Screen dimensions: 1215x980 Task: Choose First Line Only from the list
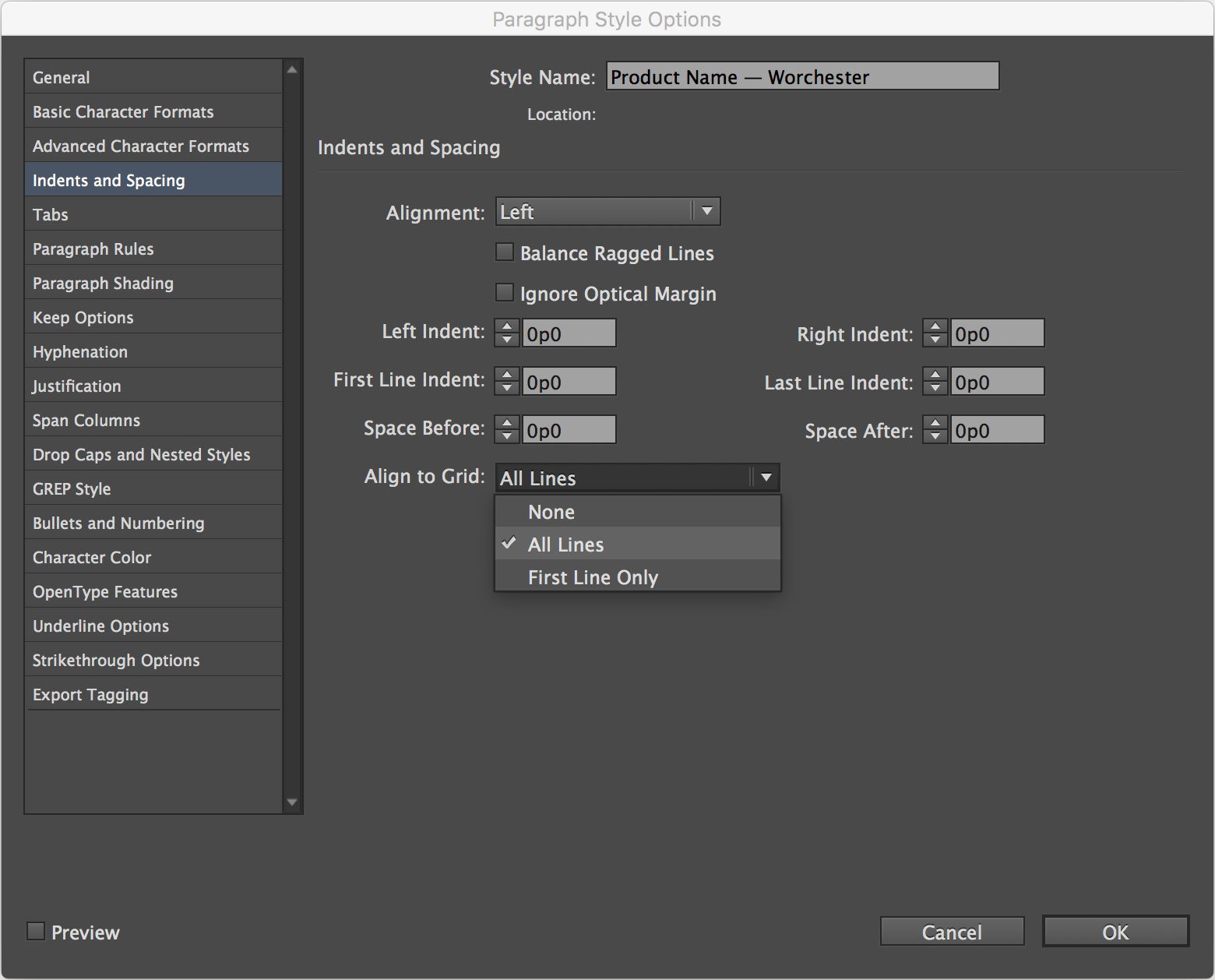tap(593, 577)
